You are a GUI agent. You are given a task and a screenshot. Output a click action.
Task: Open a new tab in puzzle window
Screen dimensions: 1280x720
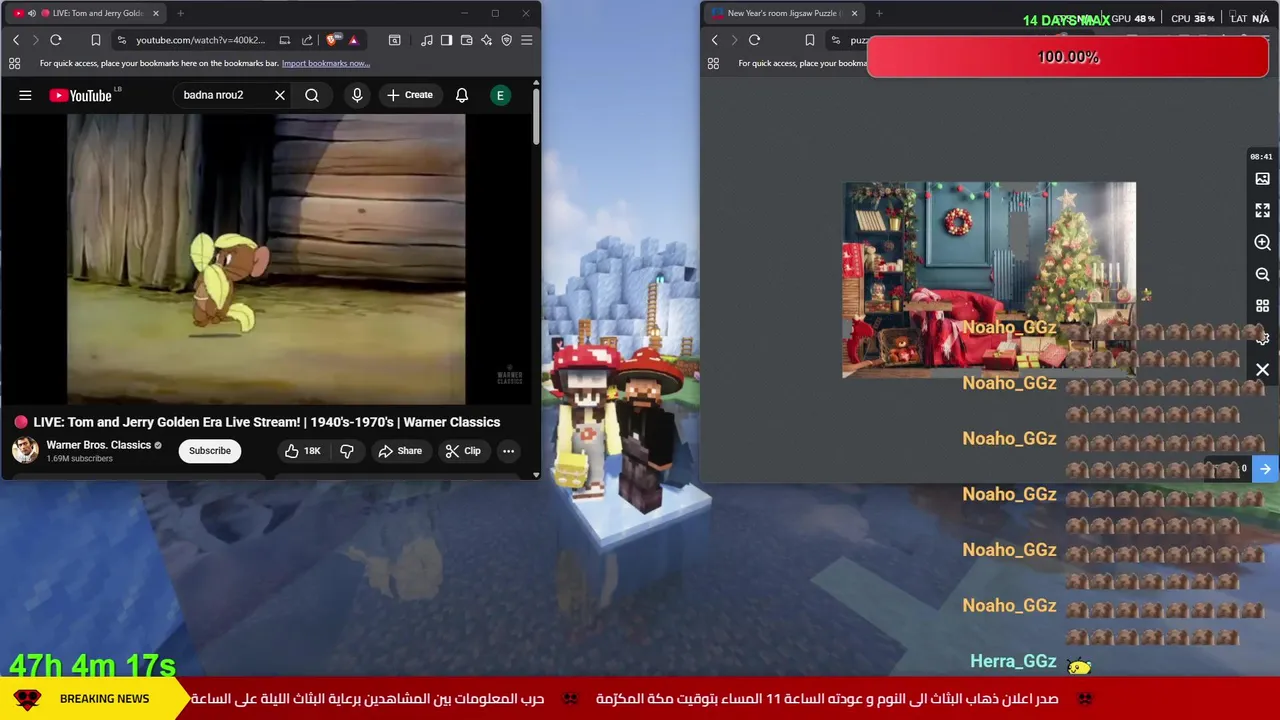[x=879, y=13]
